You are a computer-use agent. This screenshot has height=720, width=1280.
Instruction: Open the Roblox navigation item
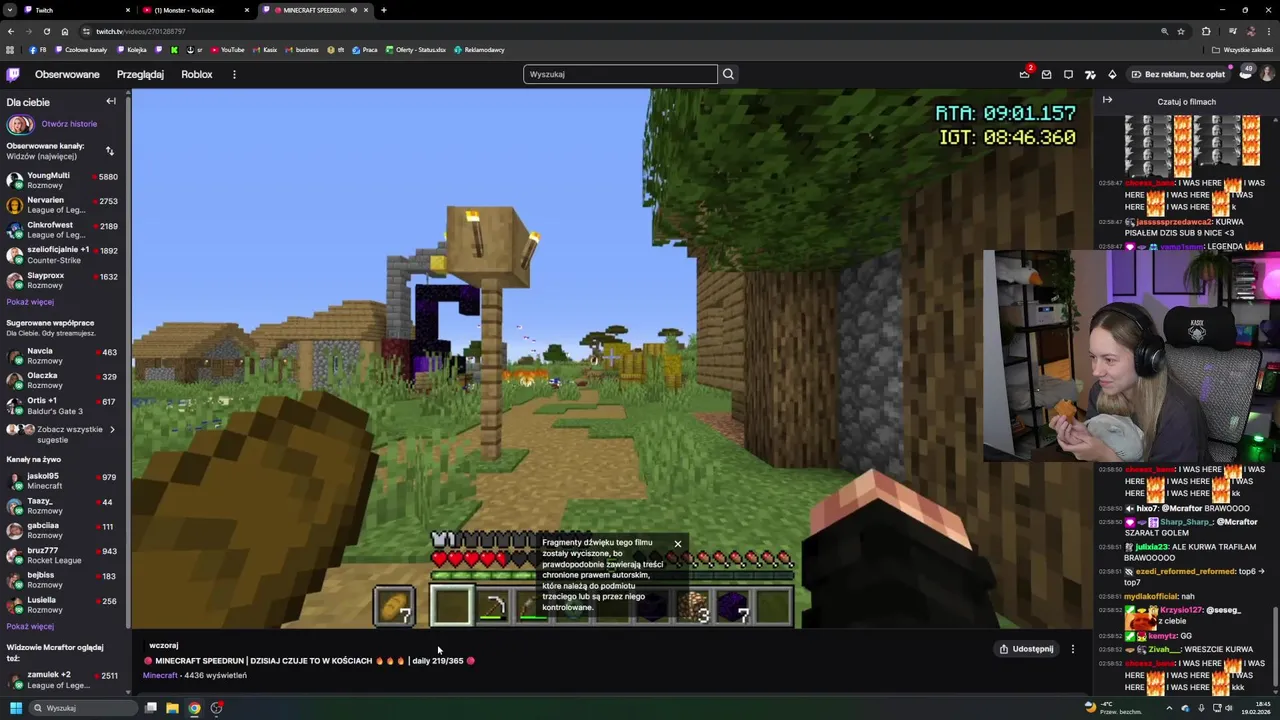[x=196, y=74]
